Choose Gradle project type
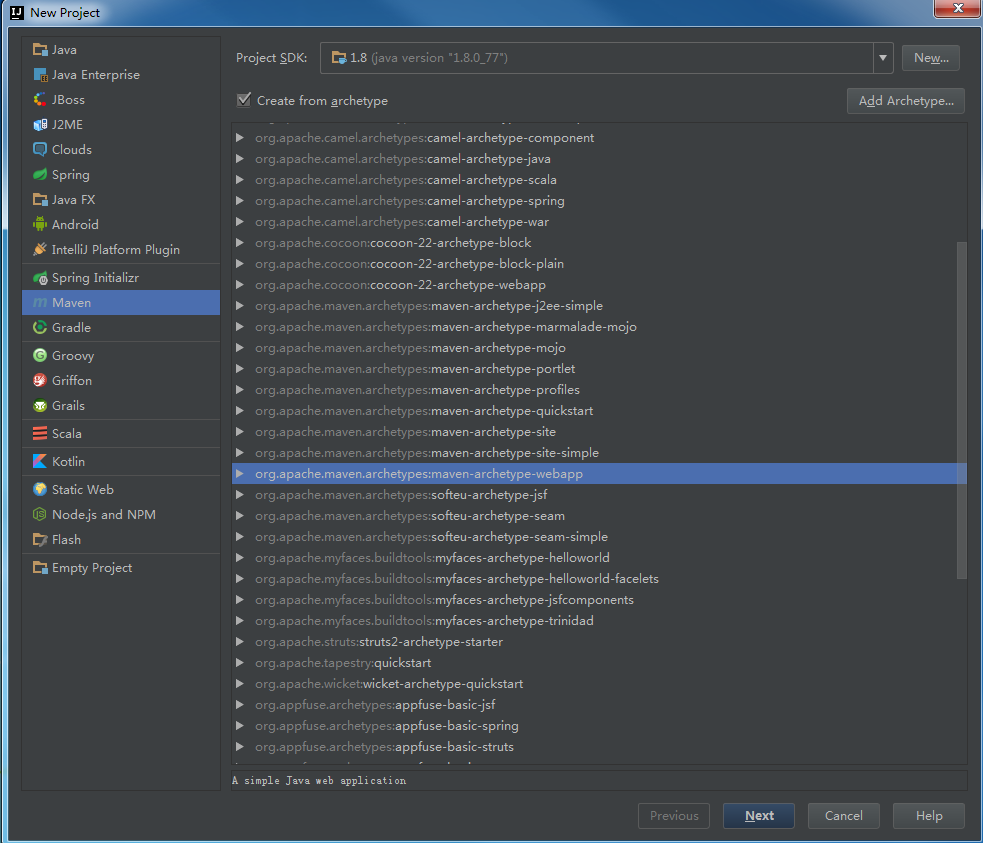The width and height of the screenshot is (983, 843). point(120,327)
